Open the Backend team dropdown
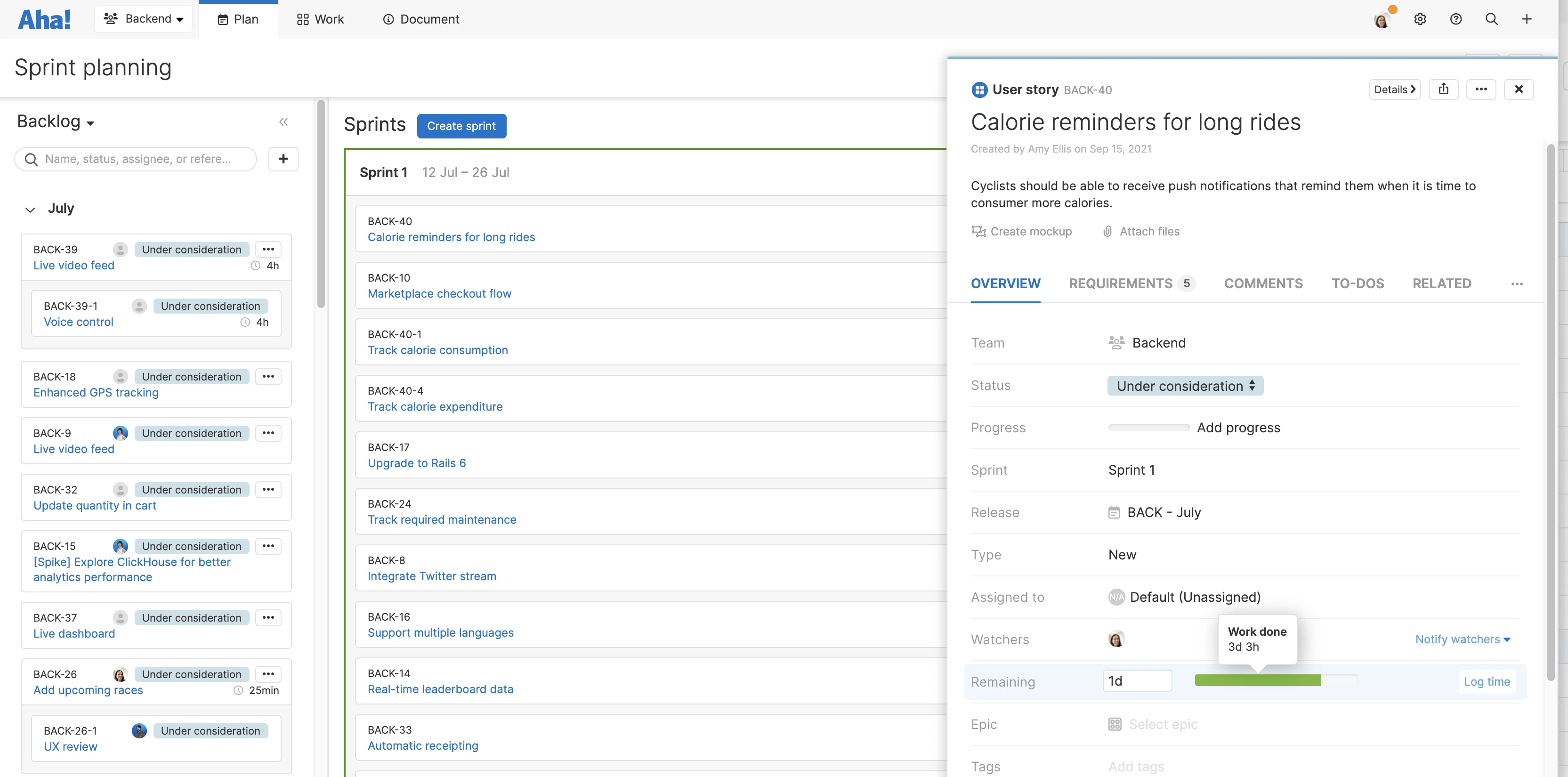The width and height of the screenshot is (1568, 777). (x=144, y=19)
